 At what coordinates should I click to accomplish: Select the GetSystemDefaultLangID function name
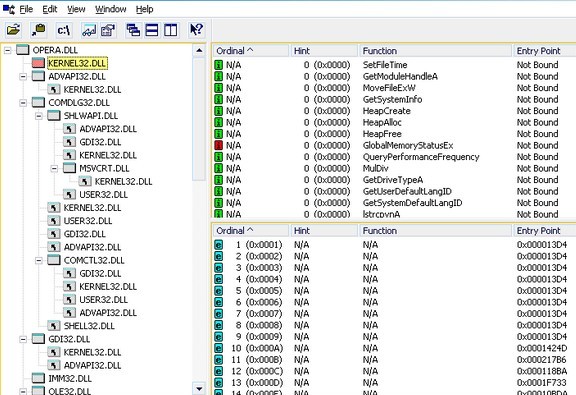point(413,203)
